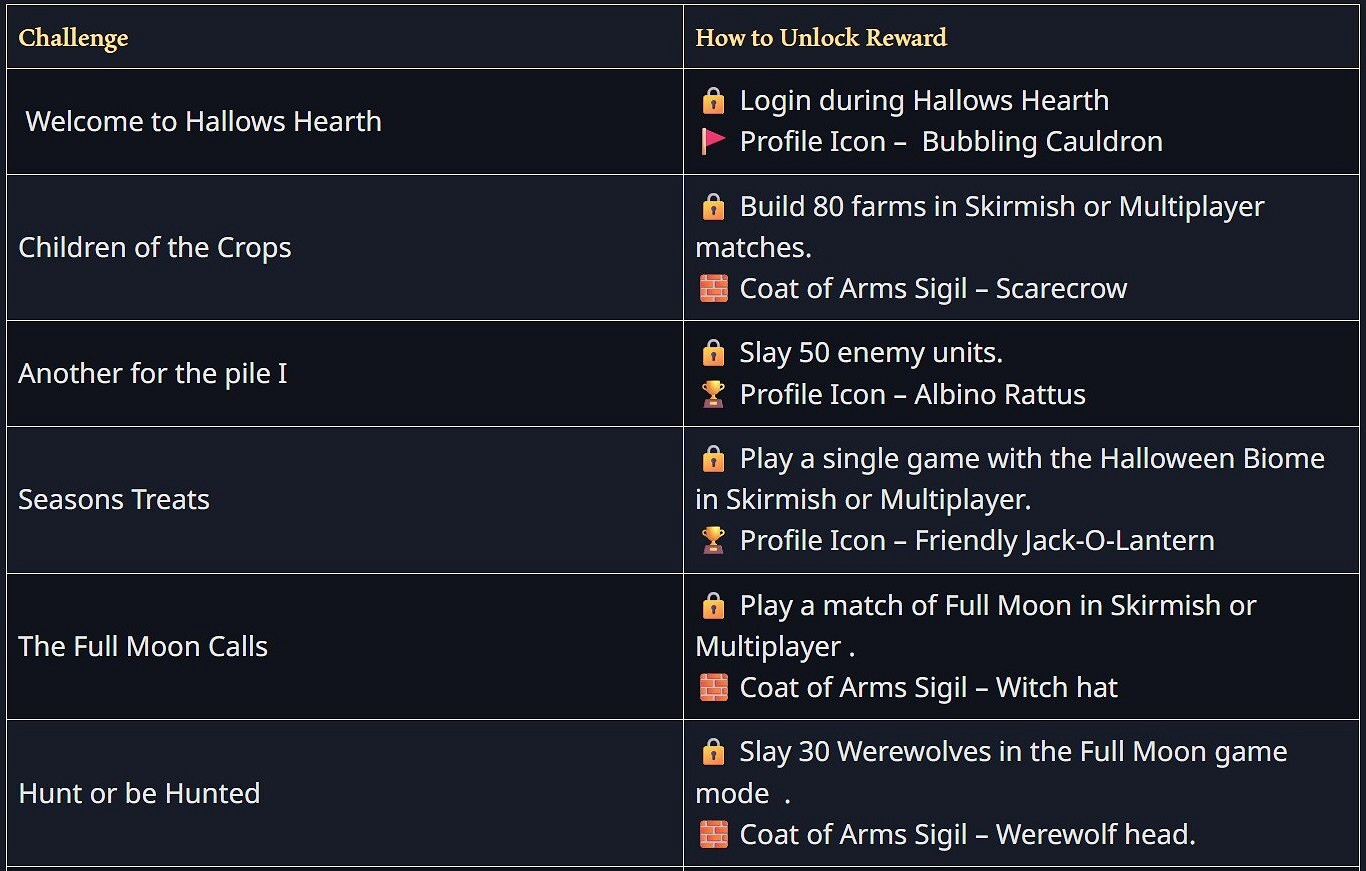Click the Another for the pile I challenge
The image size is (1366, 871).
point(153,374)
